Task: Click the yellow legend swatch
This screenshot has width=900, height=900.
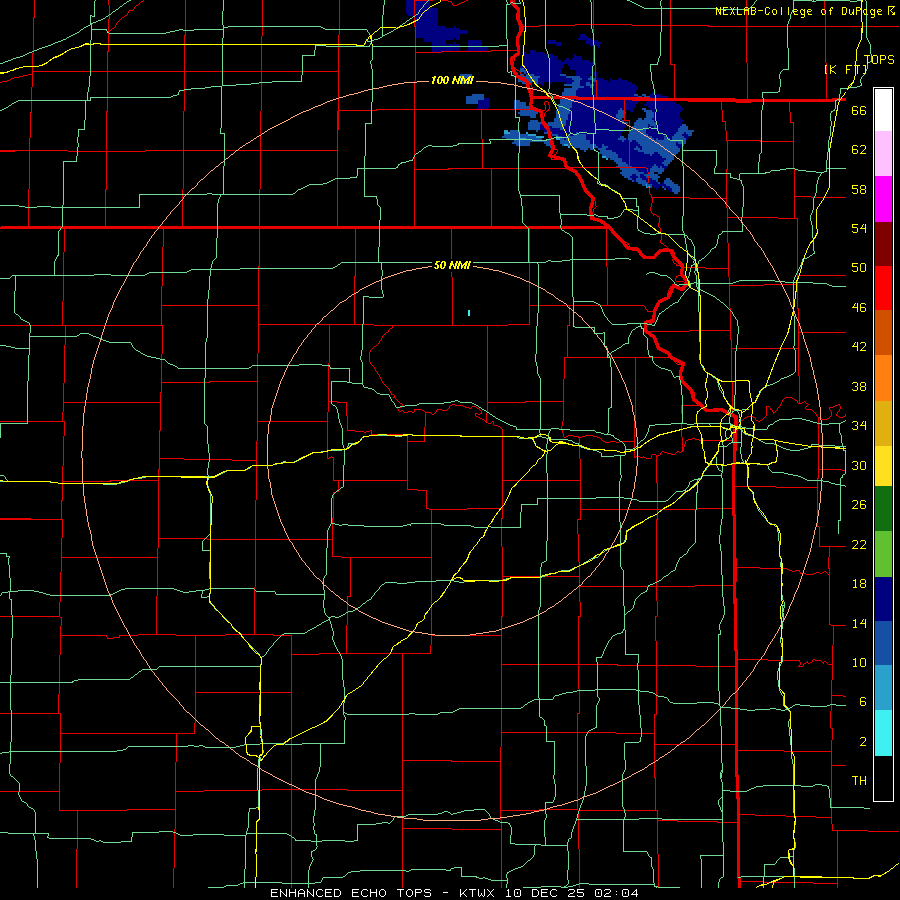Action: (x=883, y=465)
